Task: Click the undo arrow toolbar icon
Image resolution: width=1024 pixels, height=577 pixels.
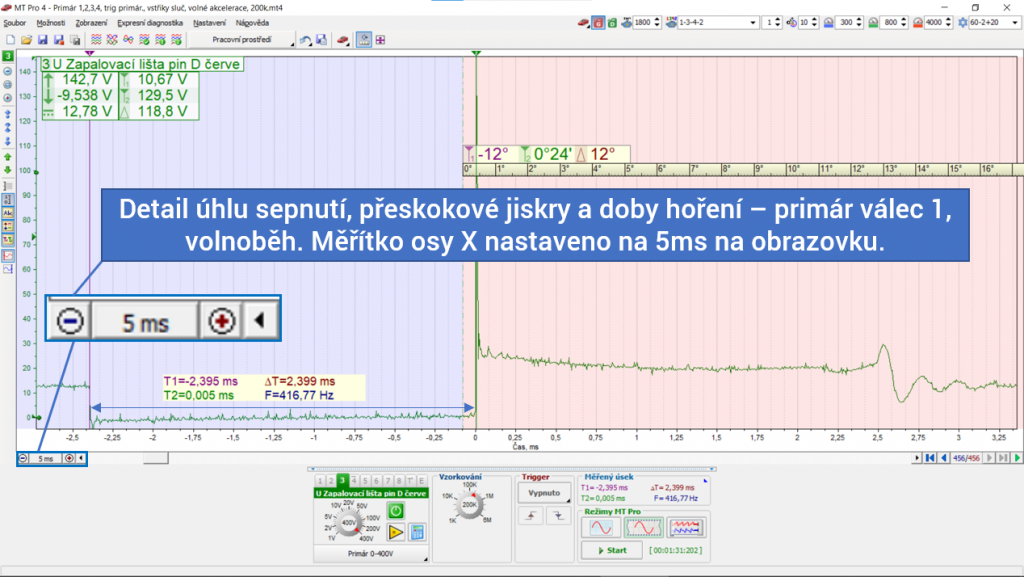Action: click(305, 40)
